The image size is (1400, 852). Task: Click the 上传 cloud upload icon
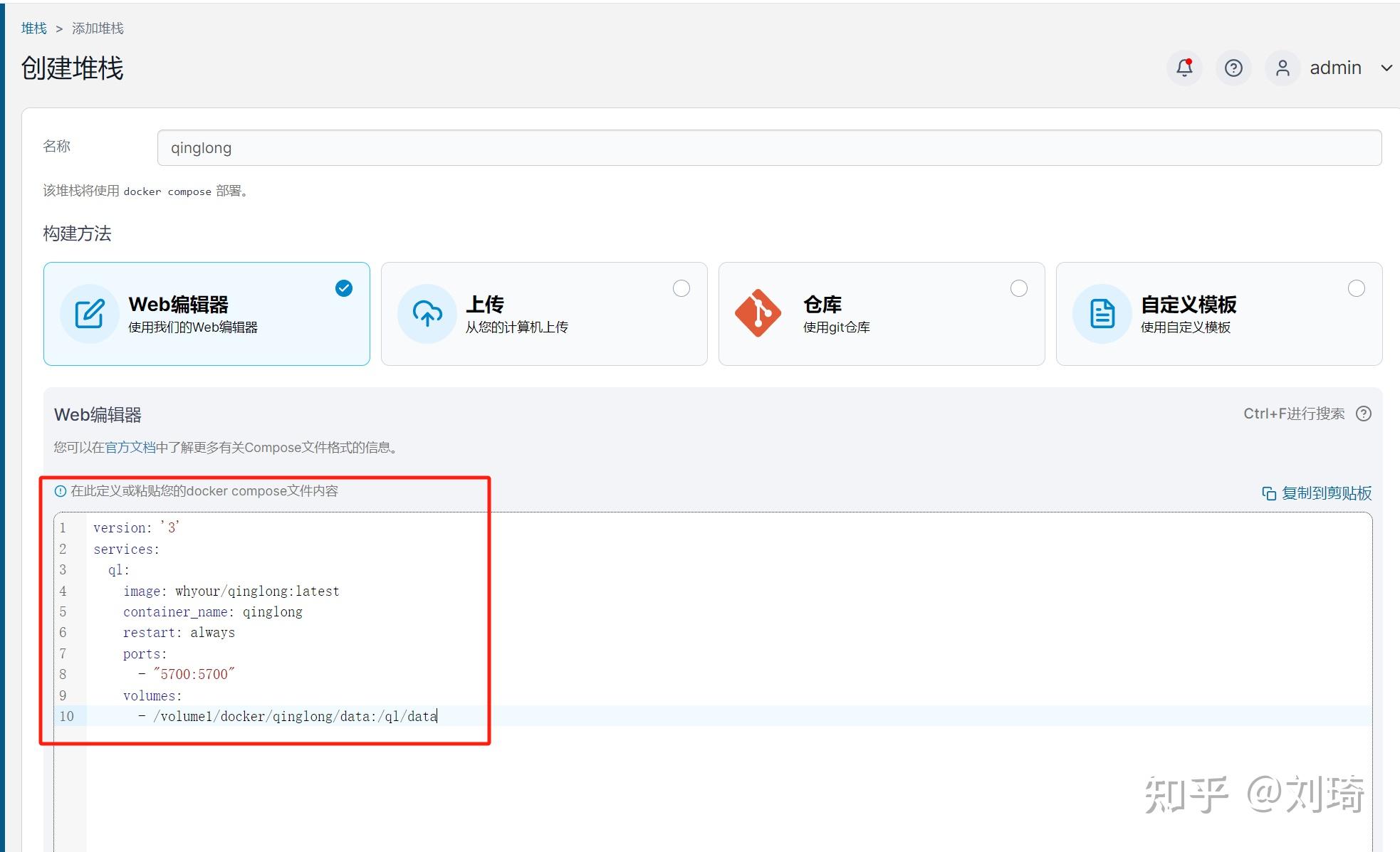427,314
